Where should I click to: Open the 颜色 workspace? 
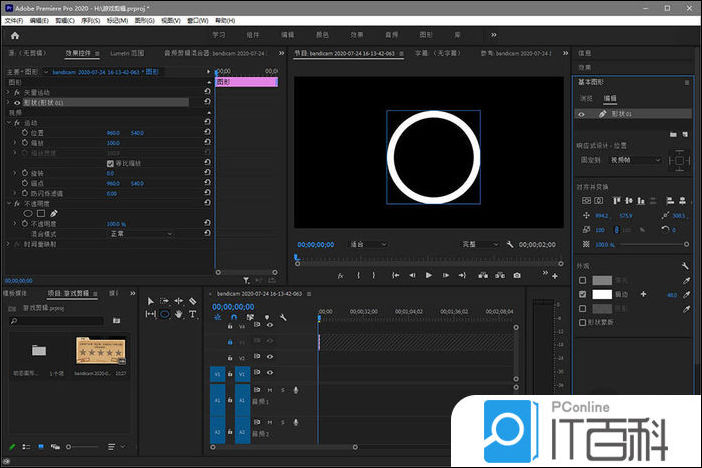321,35
